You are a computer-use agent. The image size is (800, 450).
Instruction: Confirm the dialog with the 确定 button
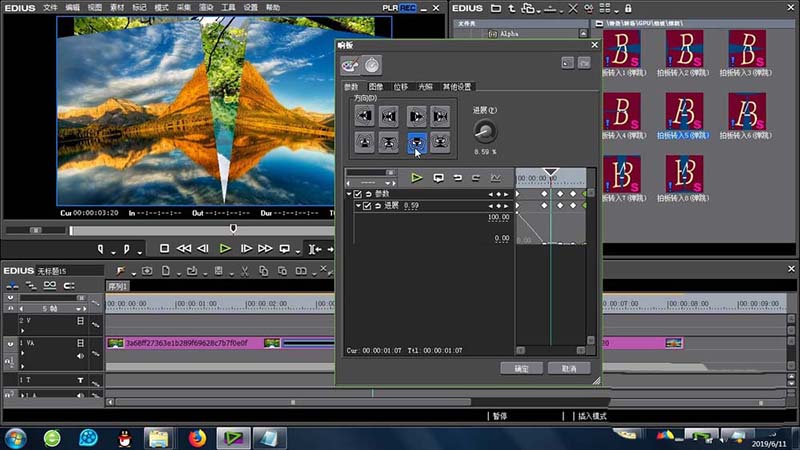click(x=521, y=368)
